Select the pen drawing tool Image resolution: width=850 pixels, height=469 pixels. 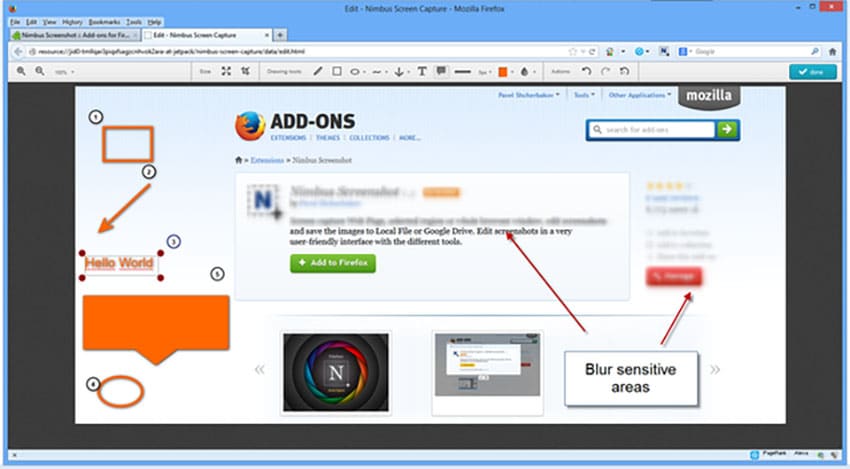pyautogui.click(x=318, y=71)
